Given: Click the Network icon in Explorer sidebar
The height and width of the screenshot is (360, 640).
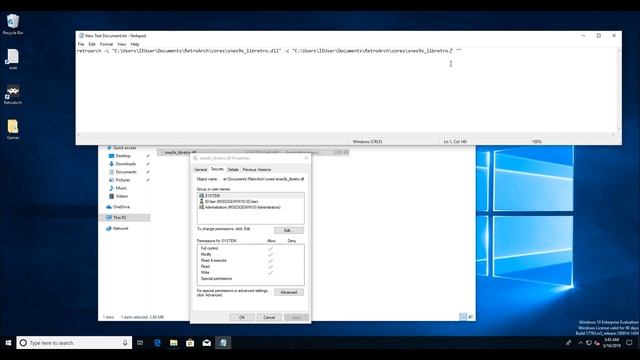Looking at the screenshot, I should click(109, 229).
